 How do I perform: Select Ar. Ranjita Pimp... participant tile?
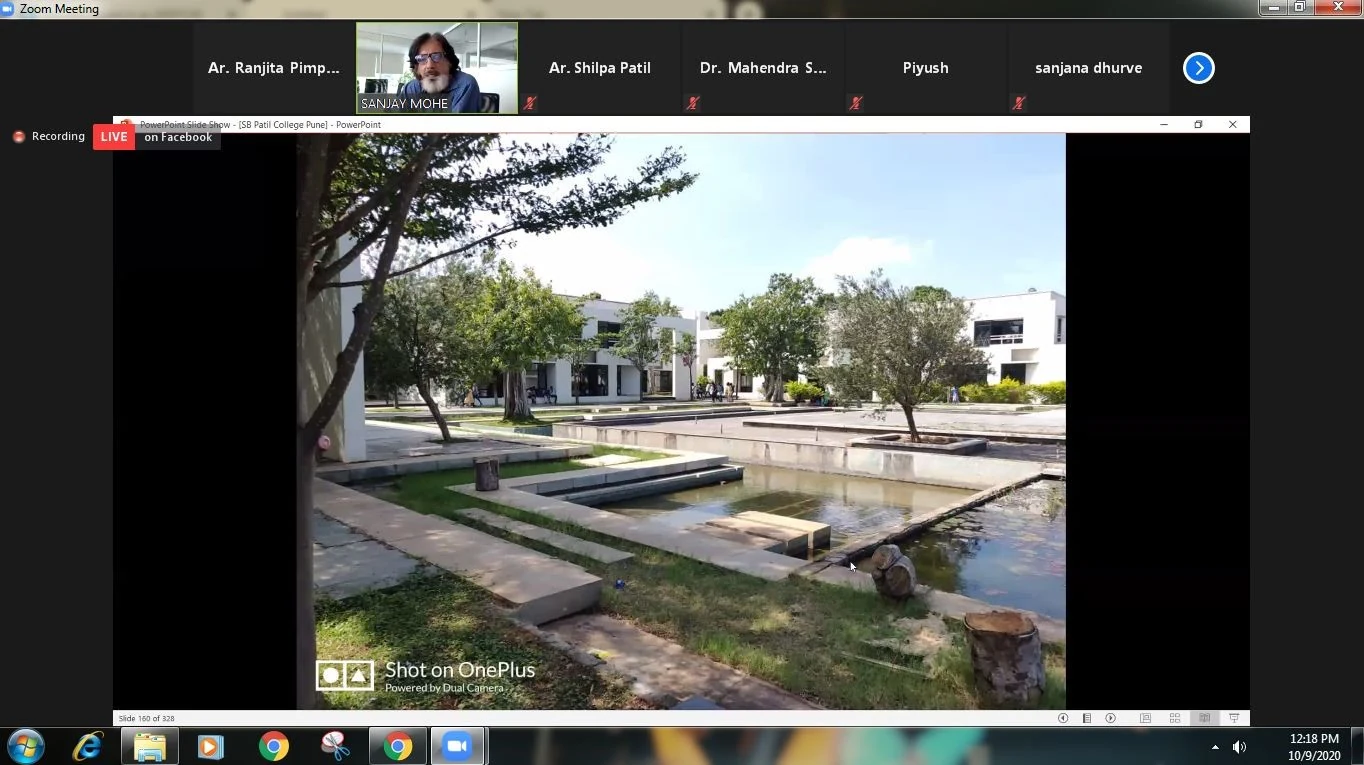click(x=274, y=68)
